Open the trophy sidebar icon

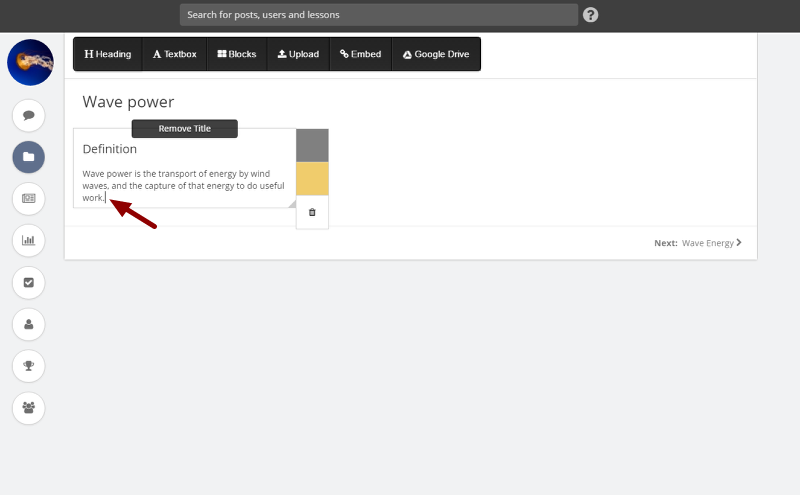29,366
